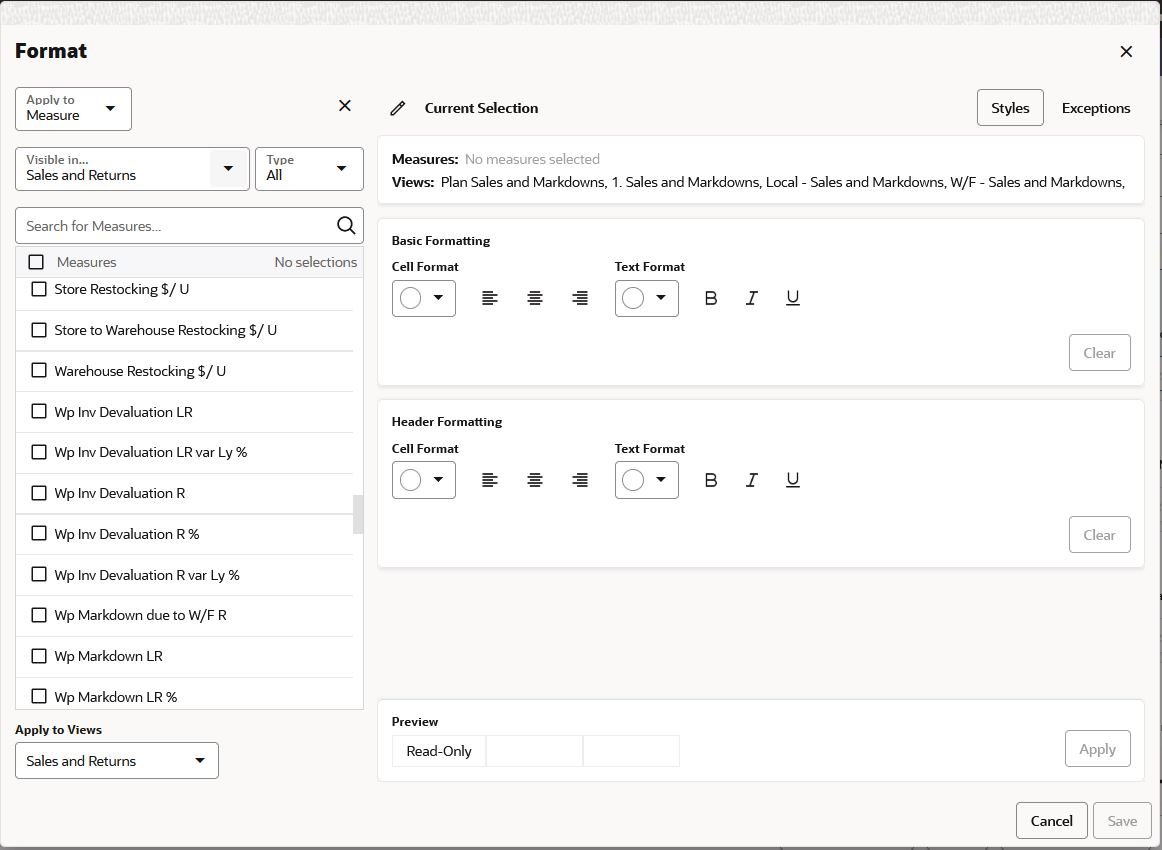The height and width of the screenshot is (850, 1162).
Task: Open Apply to Views dropdown
Action: tap(117, 760)
